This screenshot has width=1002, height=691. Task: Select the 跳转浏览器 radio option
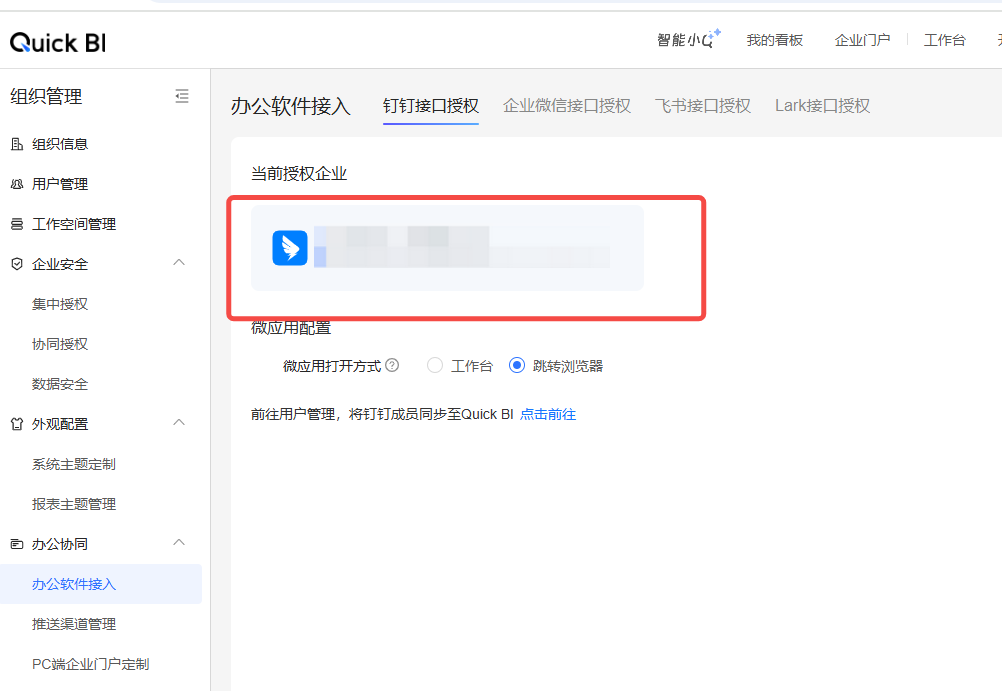516,365
